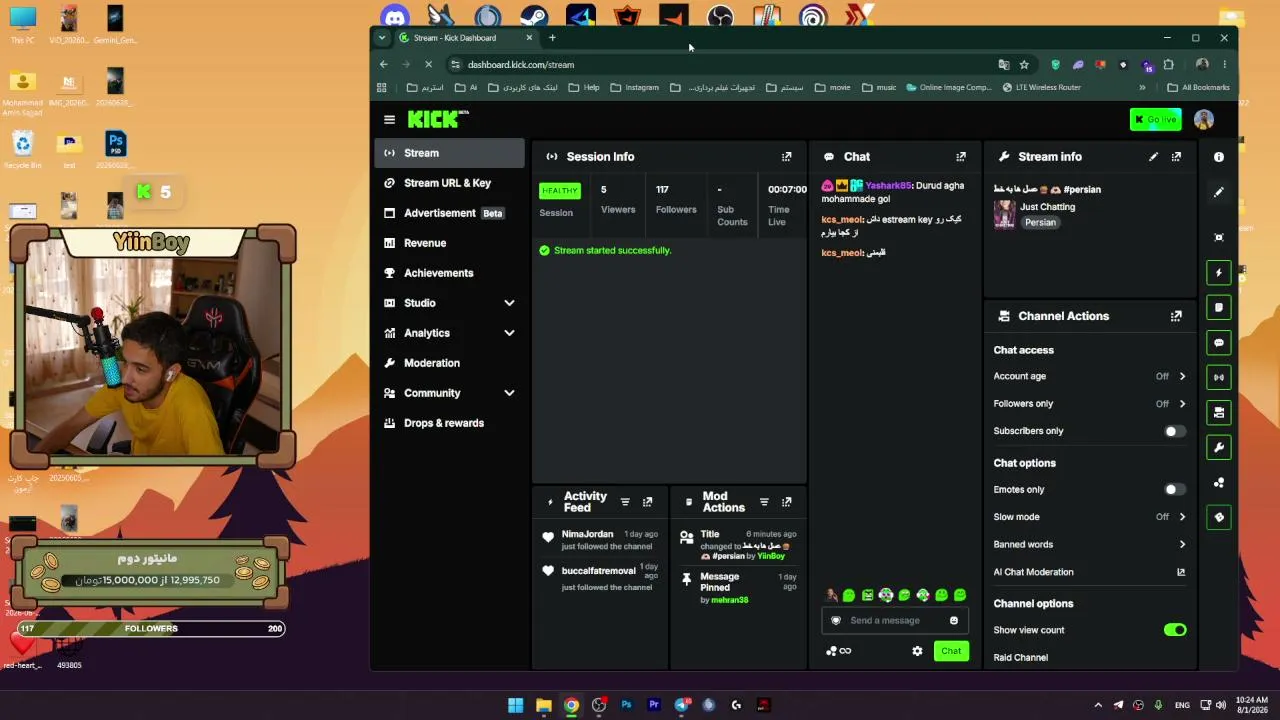
Task: Click the Send a message field
Action: 895,621
